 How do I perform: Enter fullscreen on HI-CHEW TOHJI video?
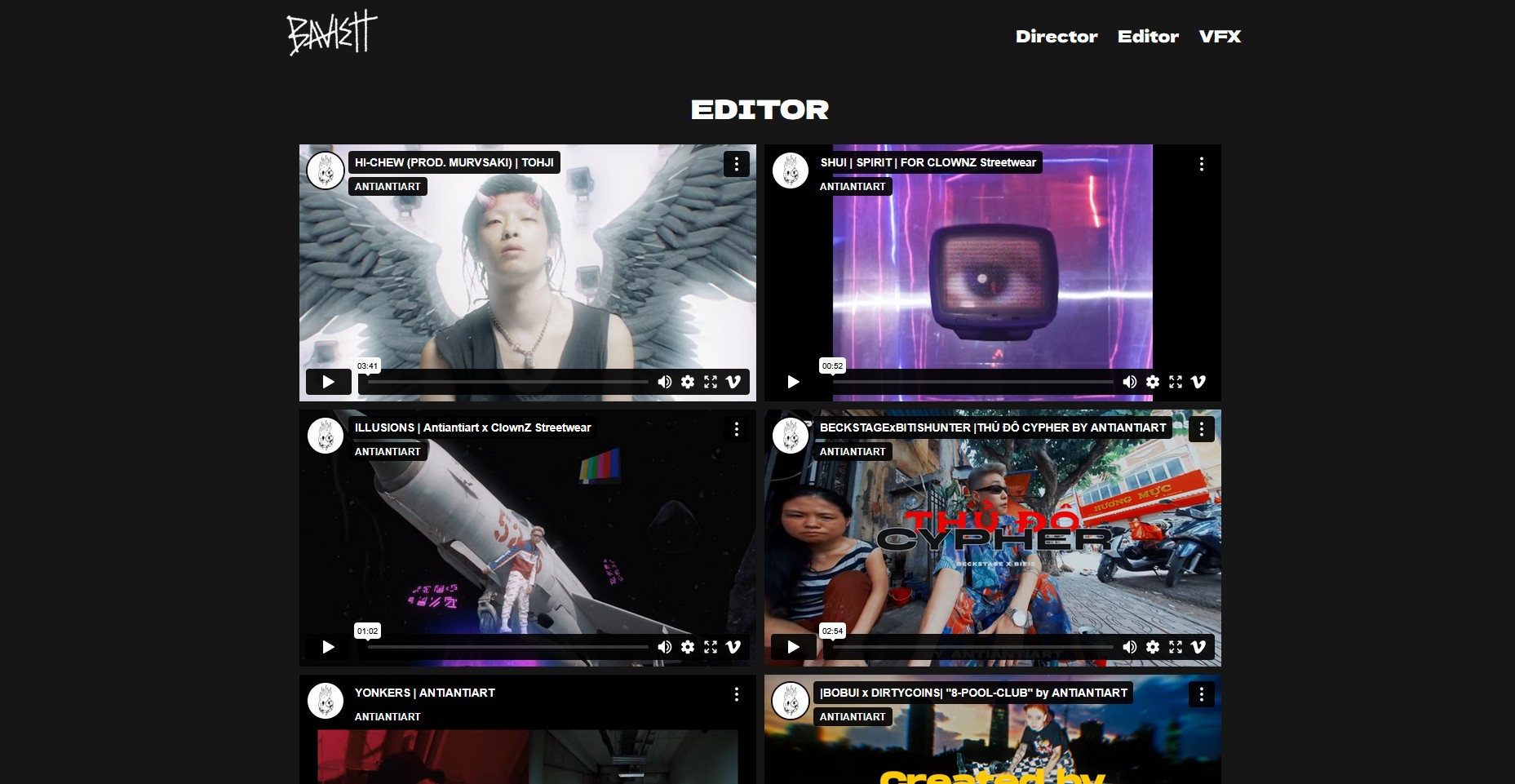(711, 382)
